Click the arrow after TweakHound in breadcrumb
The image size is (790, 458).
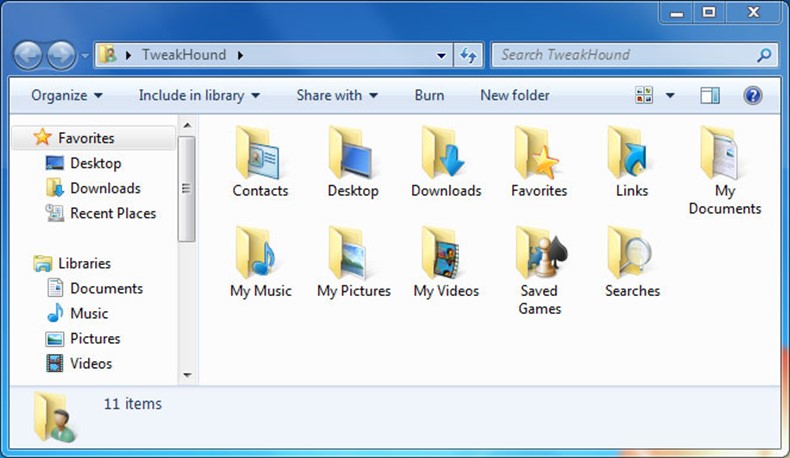coord(240,55)
